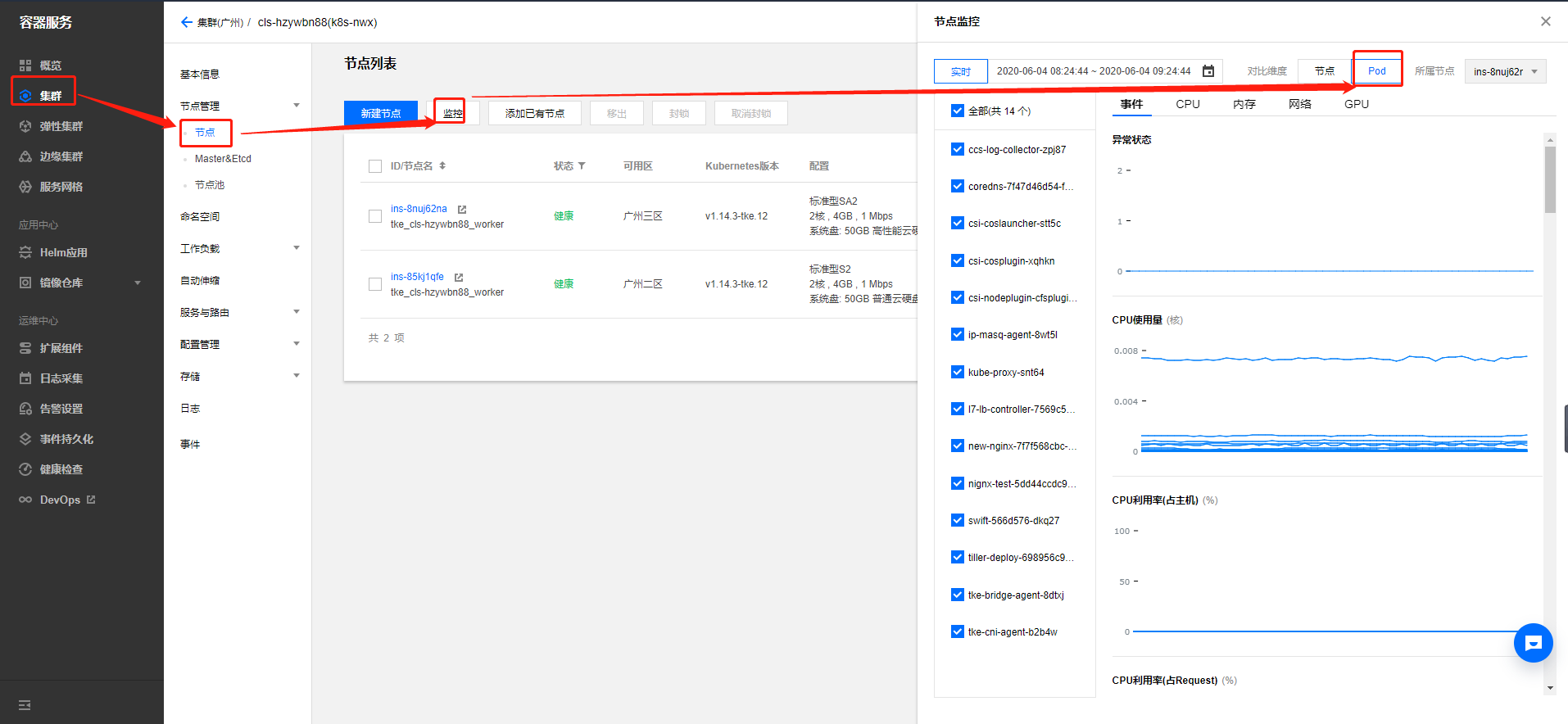1568x724 pixels.
Task: Uncheck ccs-log-collector-zpj87 pod
Action: 958,149
